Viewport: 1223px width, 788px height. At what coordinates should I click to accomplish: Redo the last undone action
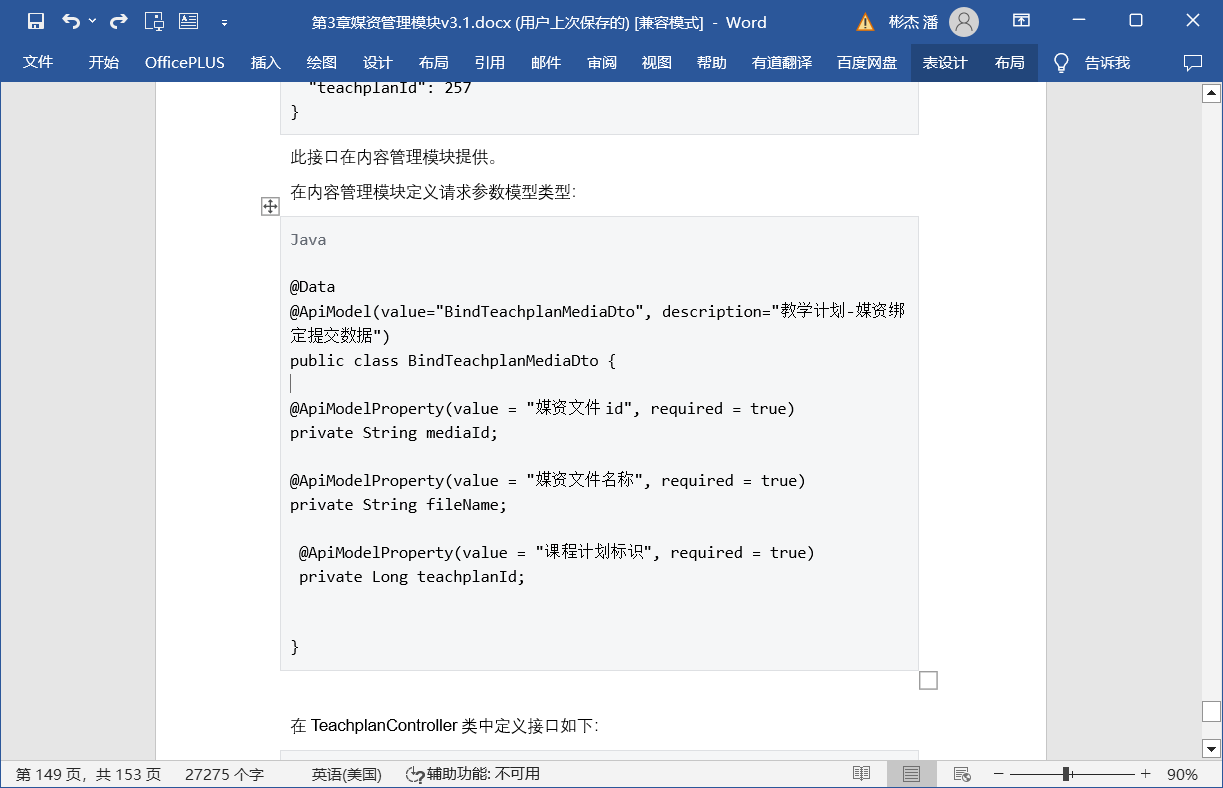[x=118, y=21]
